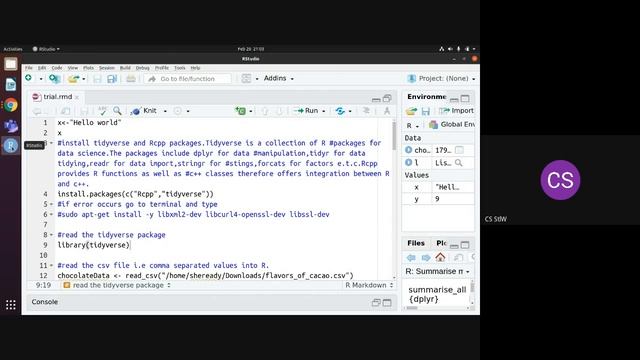The height and width of the screenshot is (360, 640).
Task: Click the Run button
Action: [x=306, y=111]
